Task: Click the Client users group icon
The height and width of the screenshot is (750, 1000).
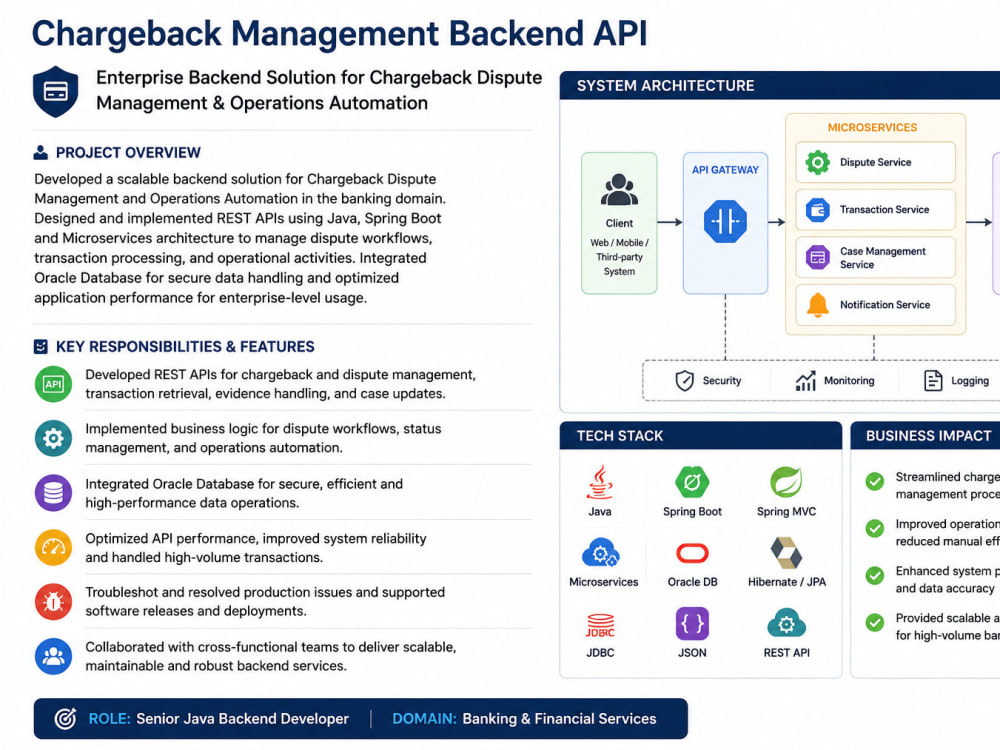Action: [x=619, y=190]
